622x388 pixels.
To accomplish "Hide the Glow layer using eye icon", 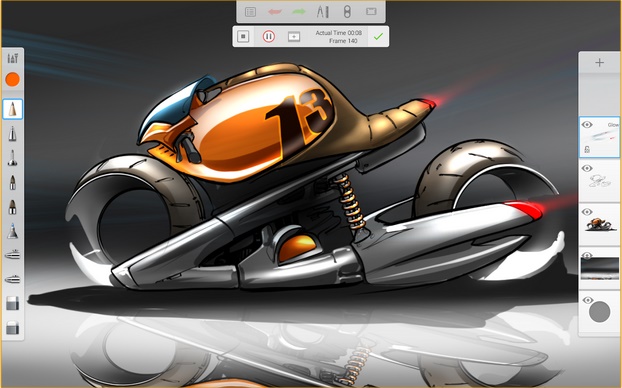I will pyautogui.click(x=587, y=125).
